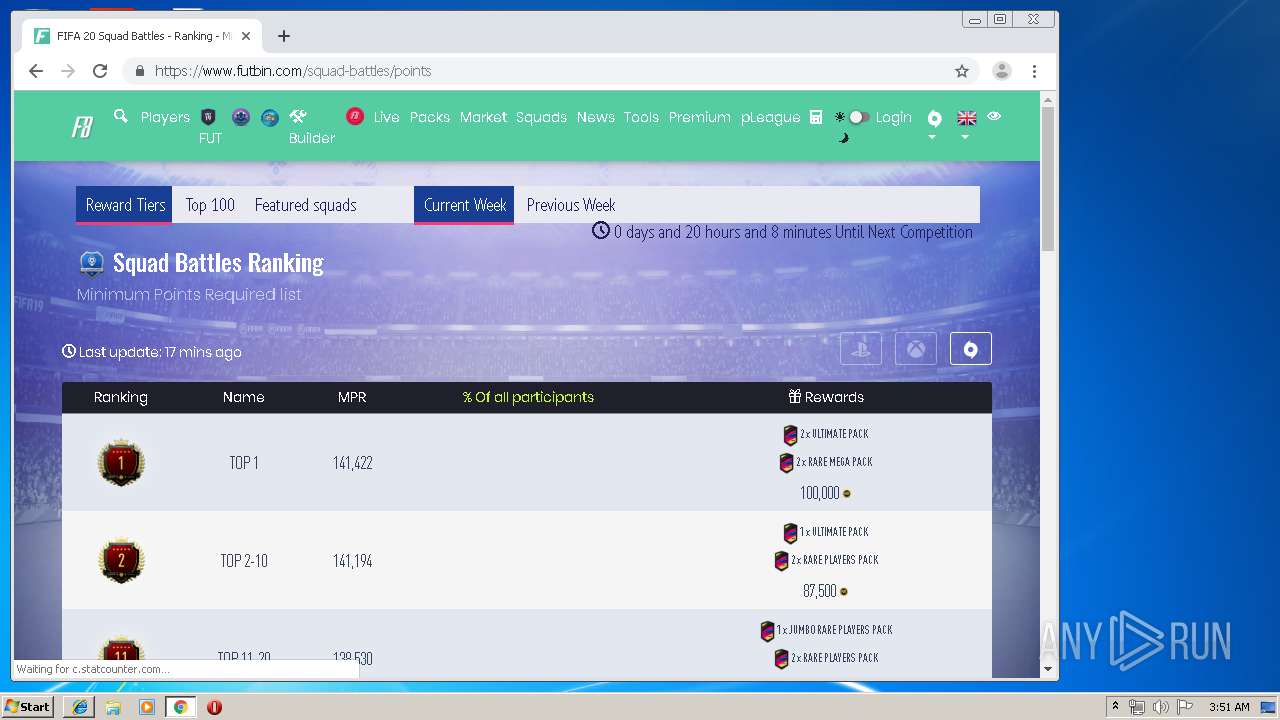1280x720 pixels.
Task: Open the Tools menu
Action: pyautogui.click(x=641, y=117)
